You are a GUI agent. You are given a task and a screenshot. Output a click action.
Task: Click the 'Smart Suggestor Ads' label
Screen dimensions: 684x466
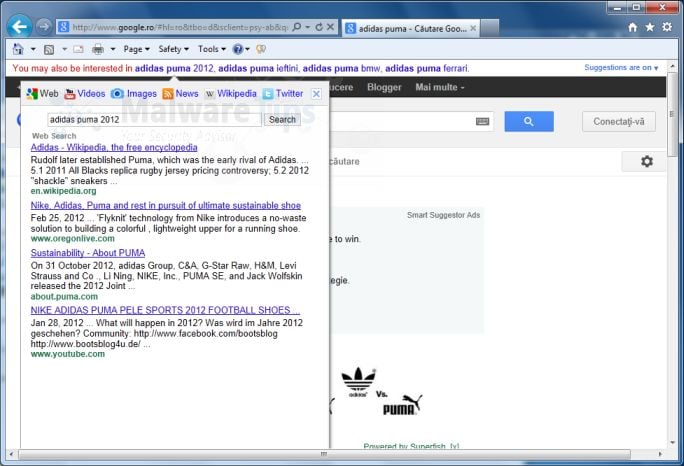click(x=443, y=215)
